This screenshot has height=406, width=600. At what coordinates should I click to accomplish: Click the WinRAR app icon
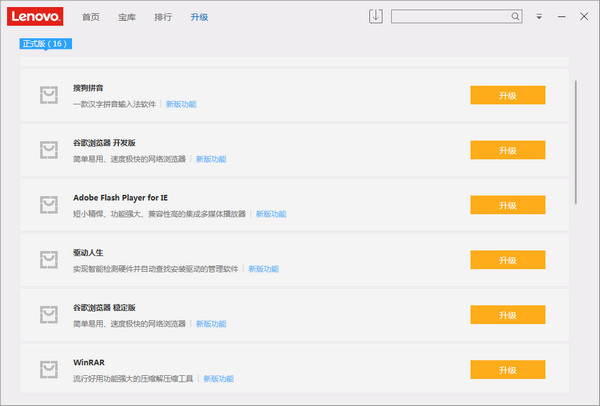coord(49,370)
